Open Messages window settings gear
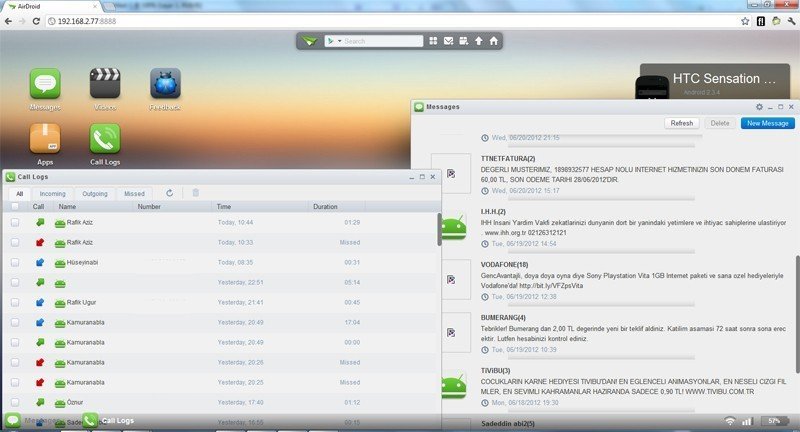 759,106
